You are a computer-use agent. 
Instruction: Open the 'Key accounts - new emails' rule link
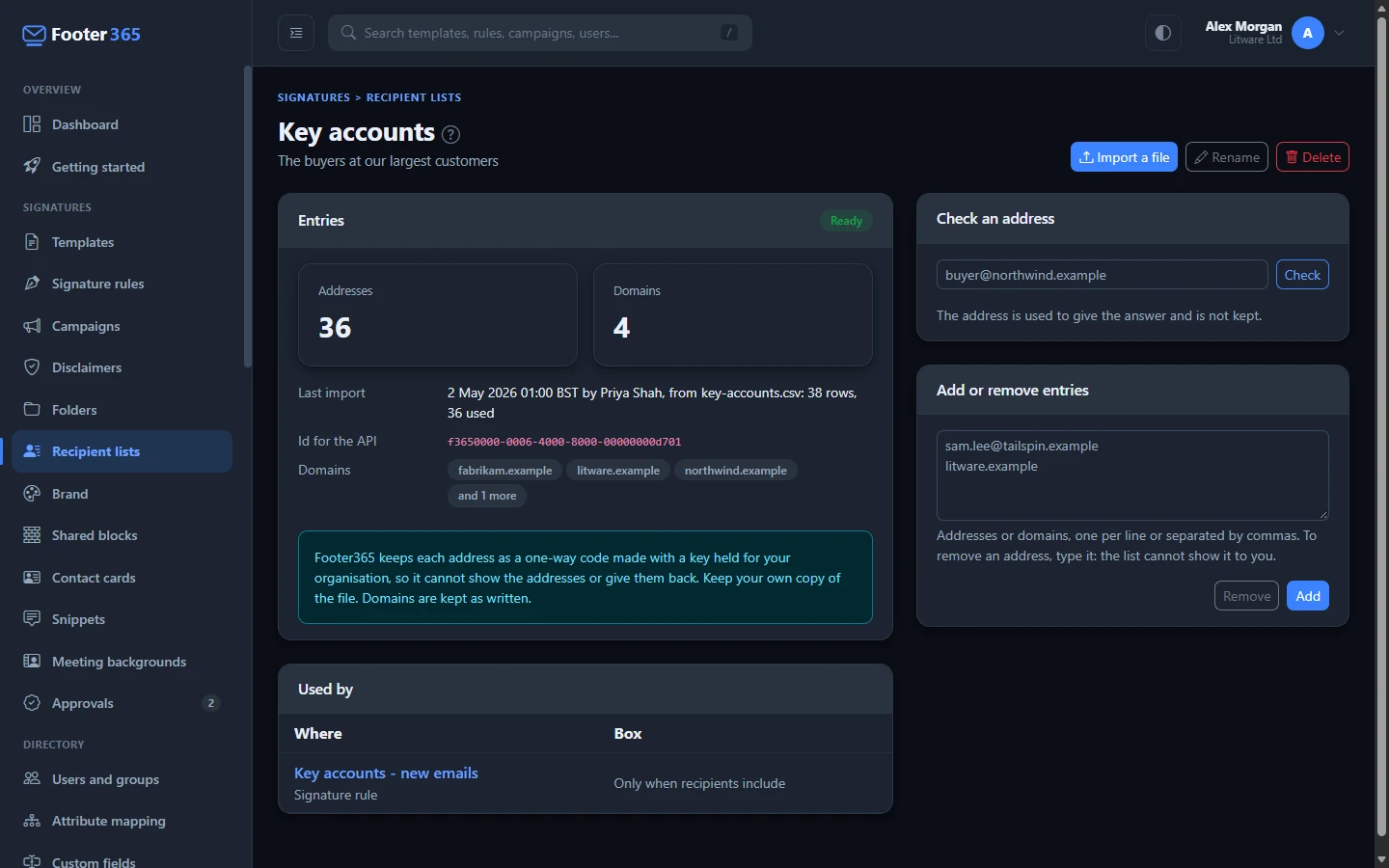point(386,773)
